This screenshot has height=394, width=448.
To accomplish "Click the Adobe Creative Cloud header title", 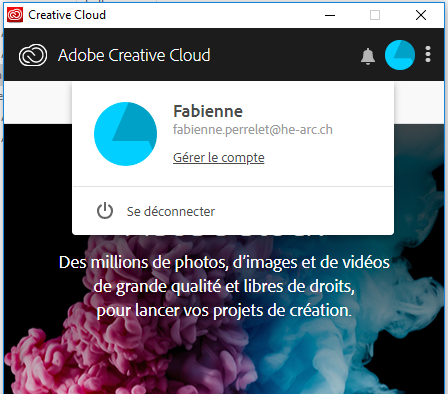I will pyautogui.click(x=134, y=55).
